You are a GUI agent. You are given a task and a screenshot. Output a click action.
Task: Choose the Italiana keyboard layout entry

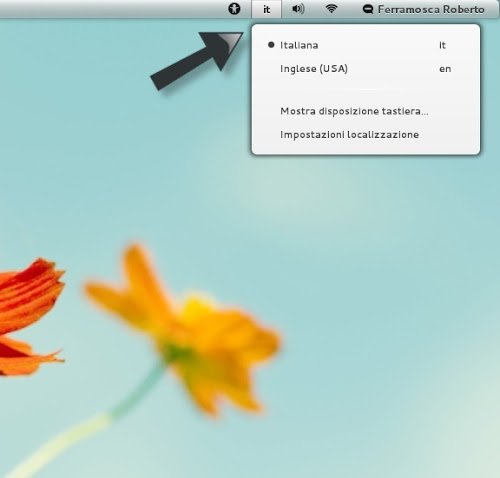click(x=366, y=45)
